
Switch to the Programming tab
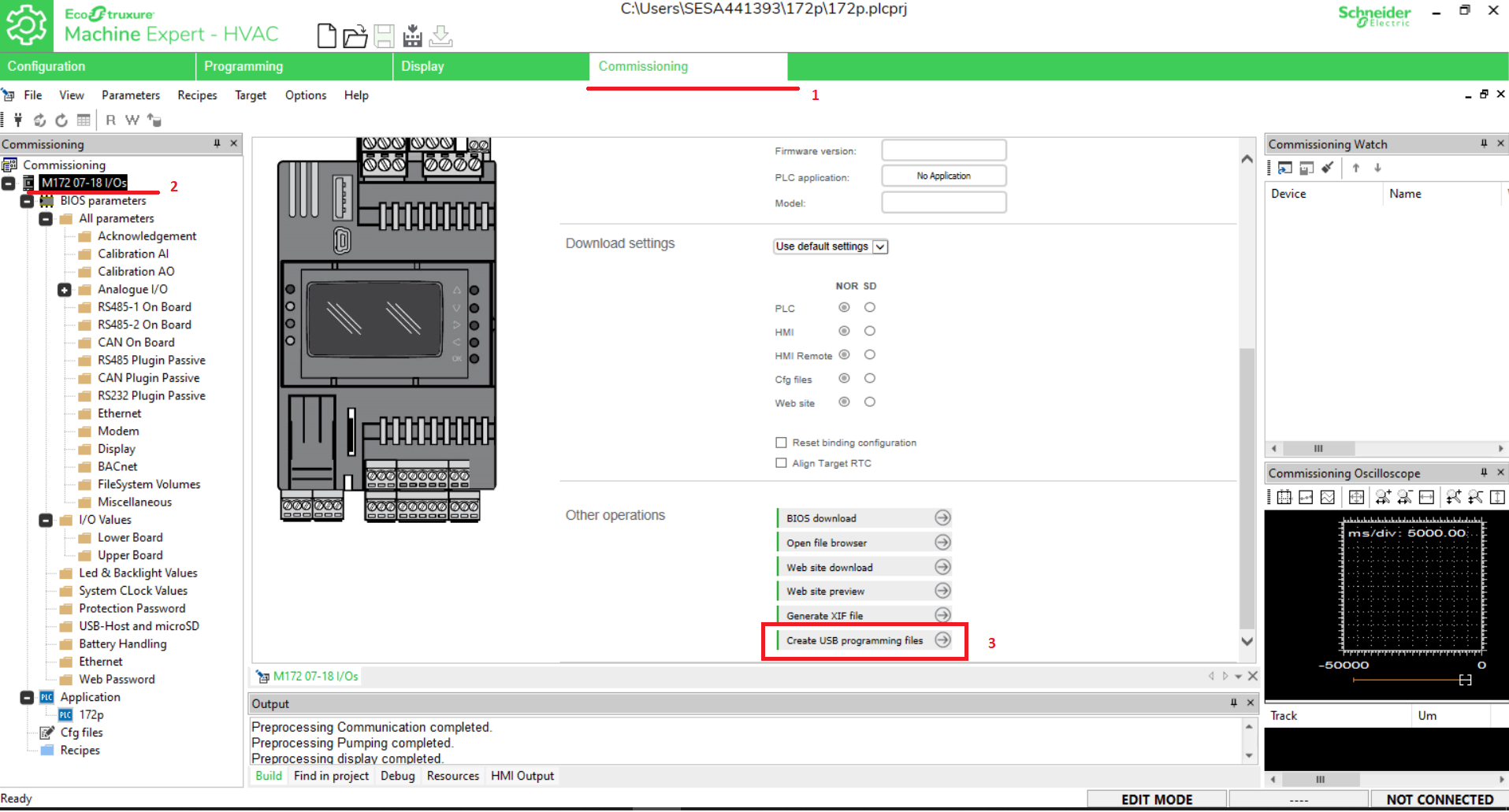[295, 66]
